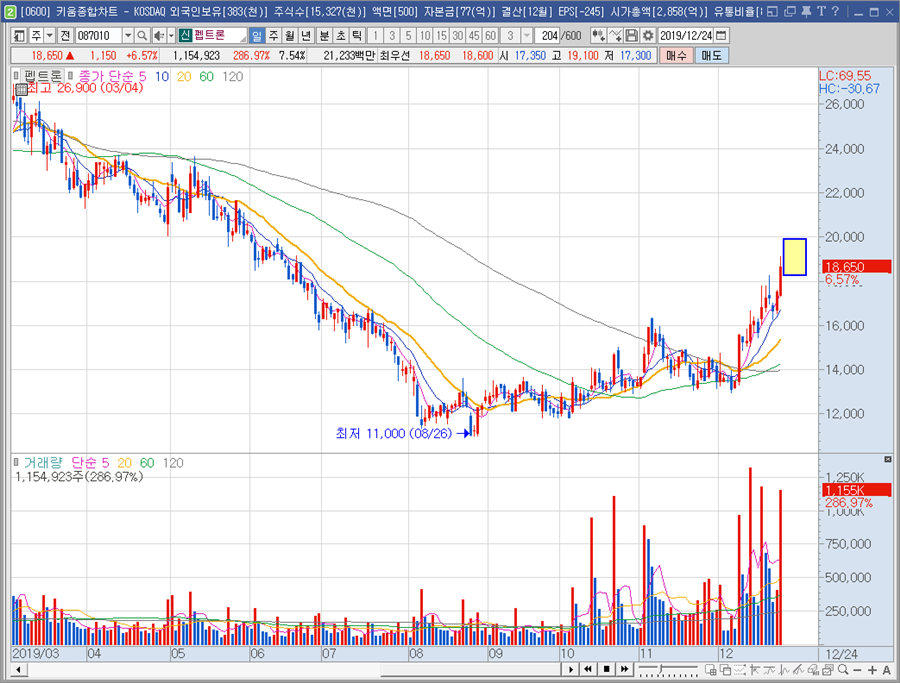Toggle the 전 button beside the stock code
The image size is (900, 683).
tap(65, 36)
